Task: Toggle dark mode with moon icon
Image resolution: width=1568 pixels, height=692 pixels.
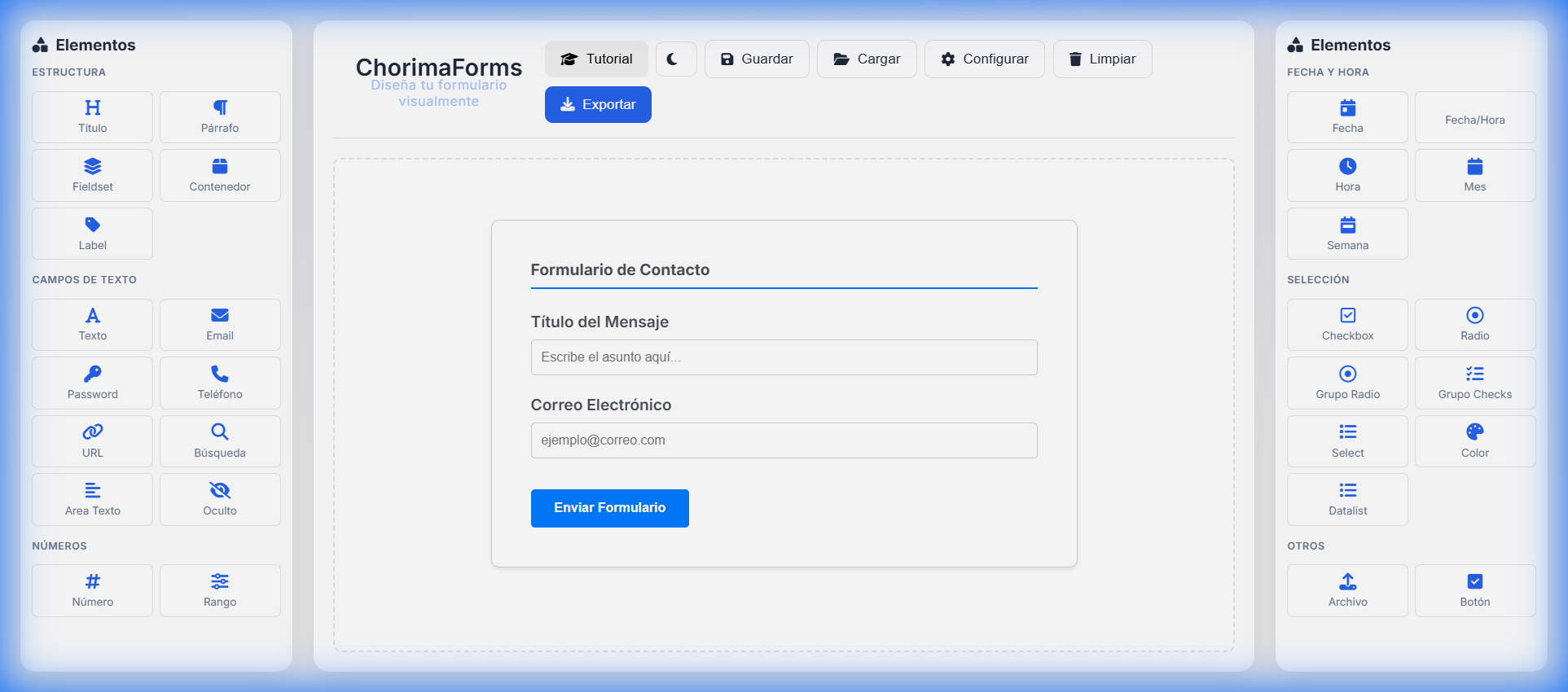Action: (x=676, y=59)
